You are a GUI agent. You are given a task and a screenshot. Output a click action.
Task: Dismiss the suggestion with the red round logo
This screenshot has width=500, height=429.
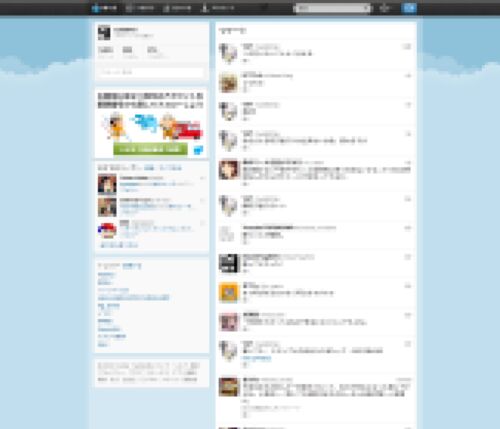coord(202,223)
